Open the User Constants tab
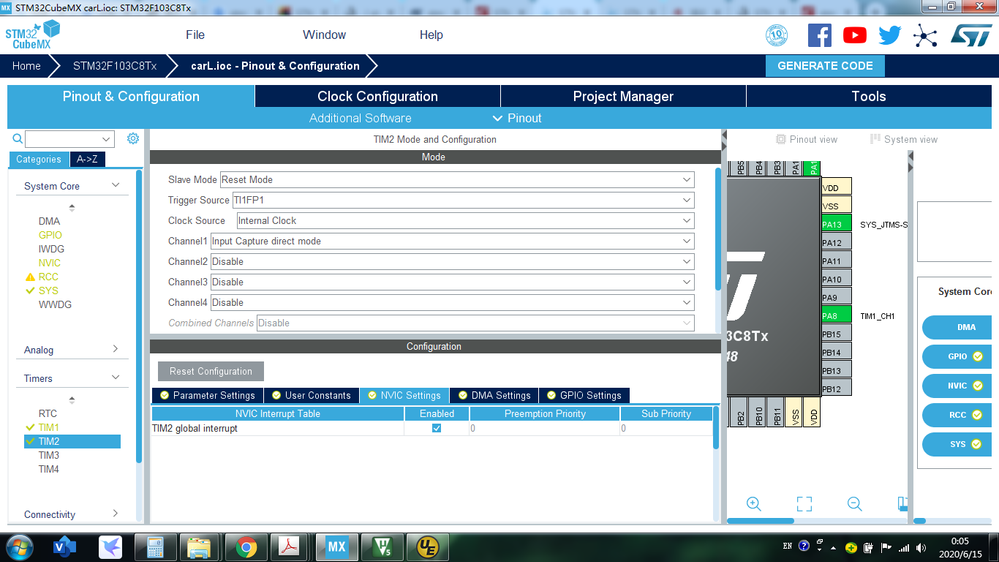999x562 pixels. click(312, 395)
